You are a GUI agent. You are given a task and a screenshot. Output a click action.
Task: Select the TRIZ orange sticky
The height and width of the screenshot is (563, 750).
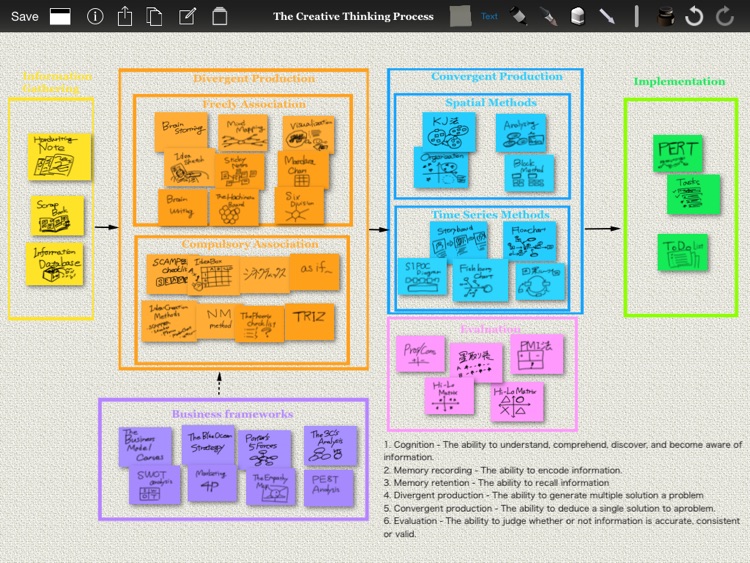point(309,321)
